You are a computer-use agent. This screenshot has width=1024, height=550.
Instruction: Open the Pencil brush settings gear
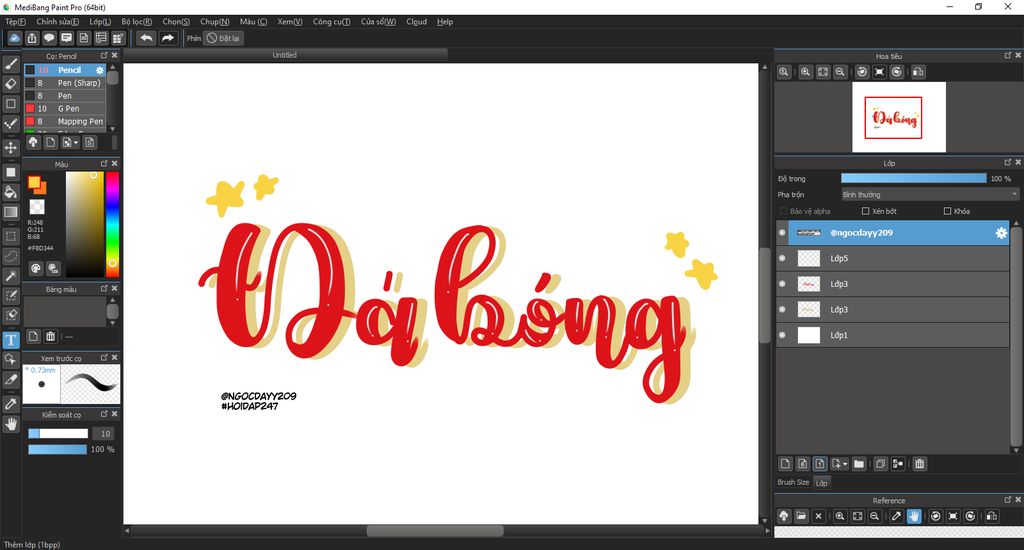(x=100, y=70)
